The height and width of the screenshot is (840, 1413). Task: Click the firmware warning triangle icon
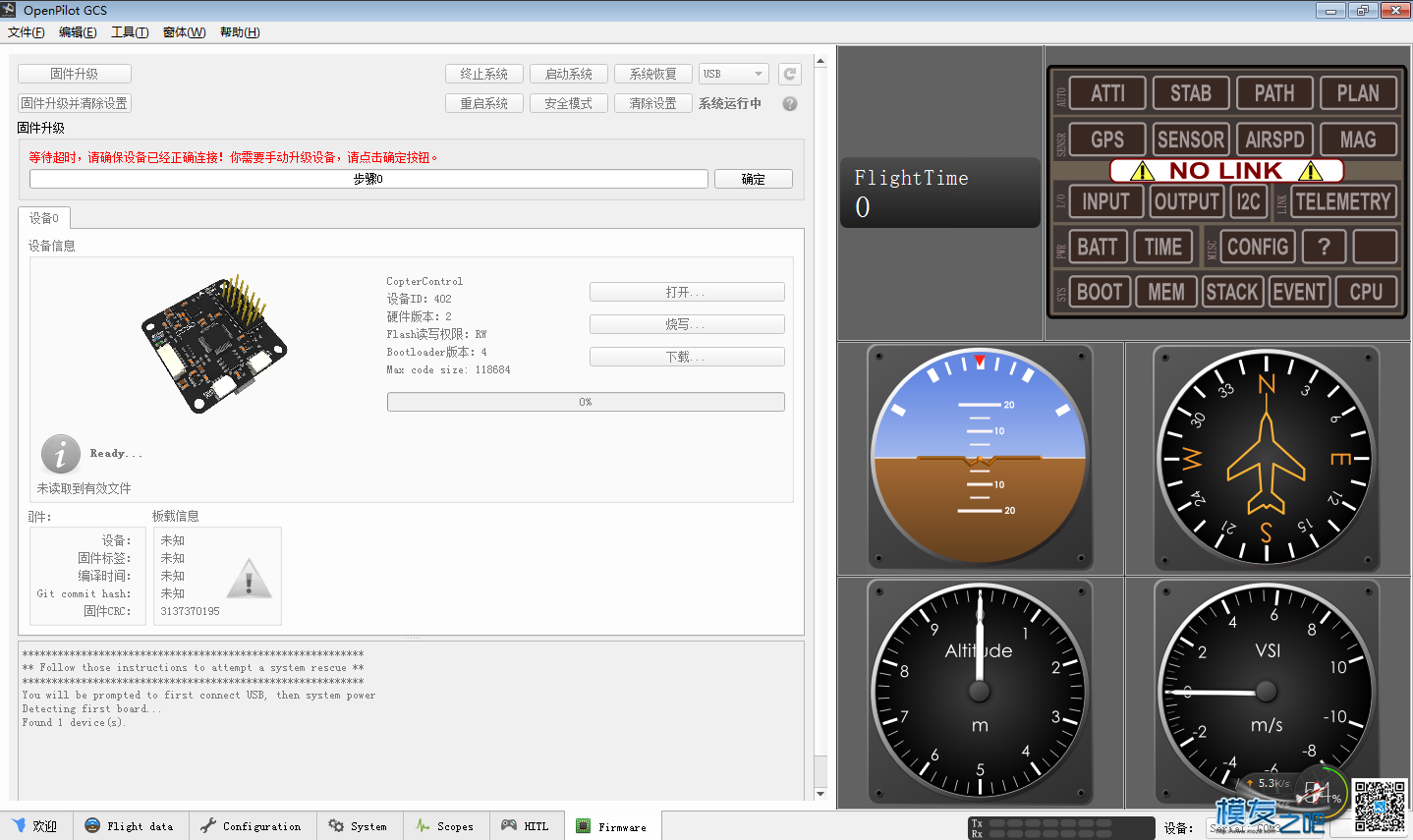(x=249, y=579)
